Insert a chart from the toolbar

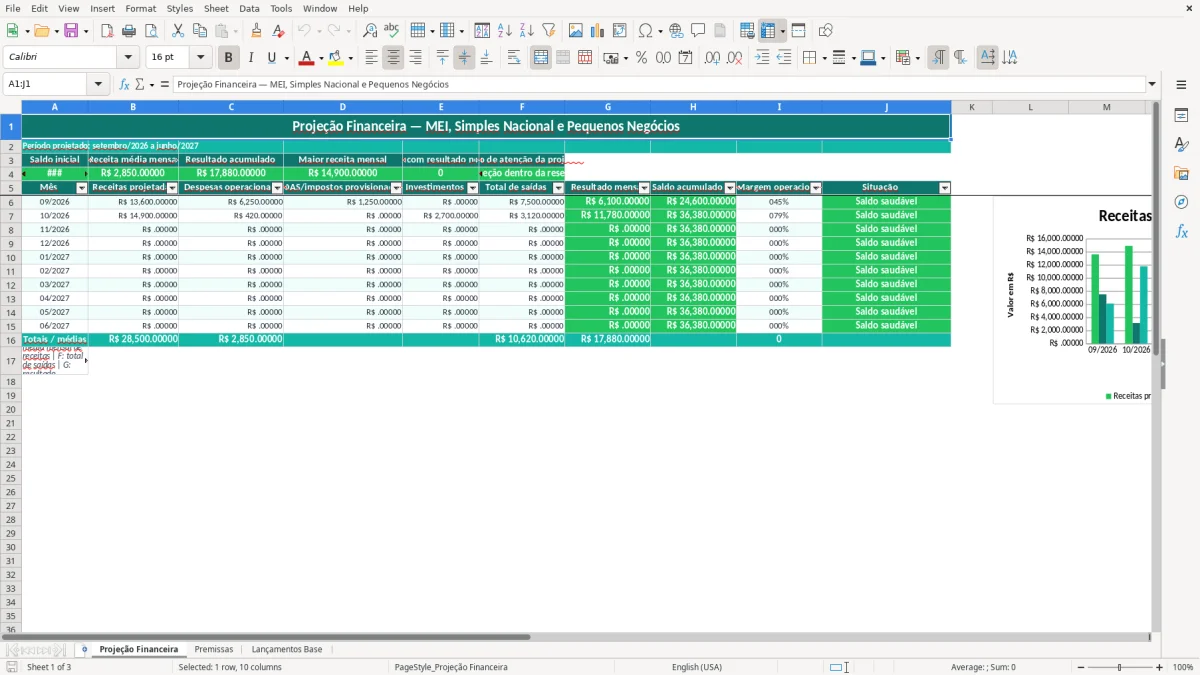598,31
